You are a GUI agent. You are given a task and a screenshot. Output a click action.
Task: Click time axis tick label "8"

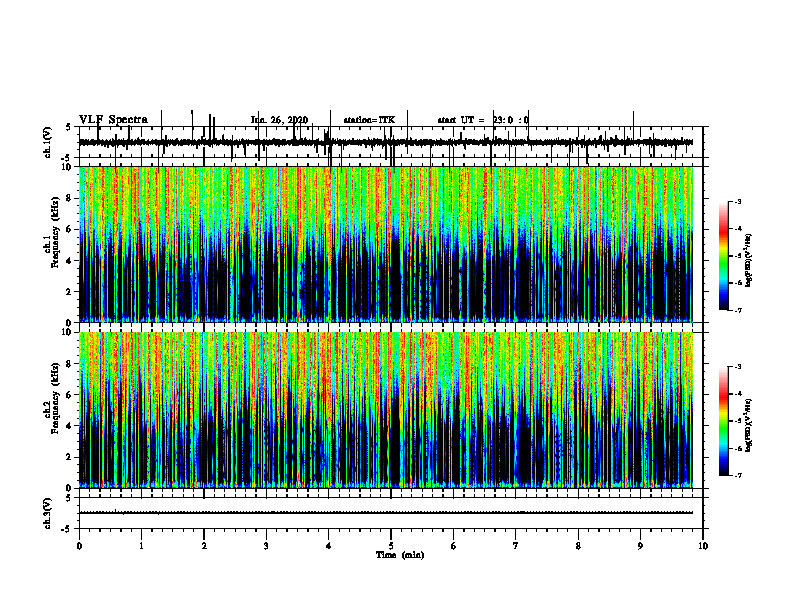pos(578,546)
